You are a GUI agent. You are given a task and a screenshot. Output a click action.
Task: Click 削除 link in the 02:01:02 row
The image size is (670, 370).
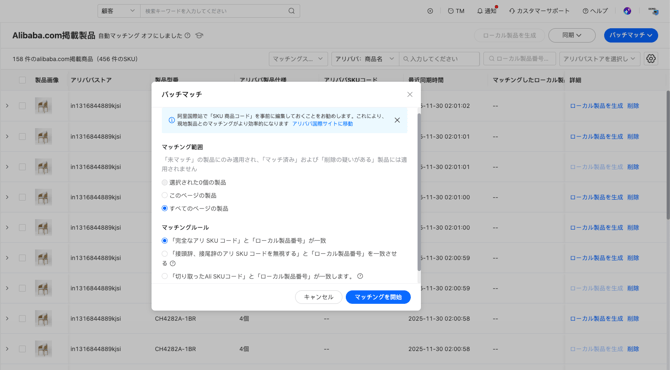tap(633, 106)
